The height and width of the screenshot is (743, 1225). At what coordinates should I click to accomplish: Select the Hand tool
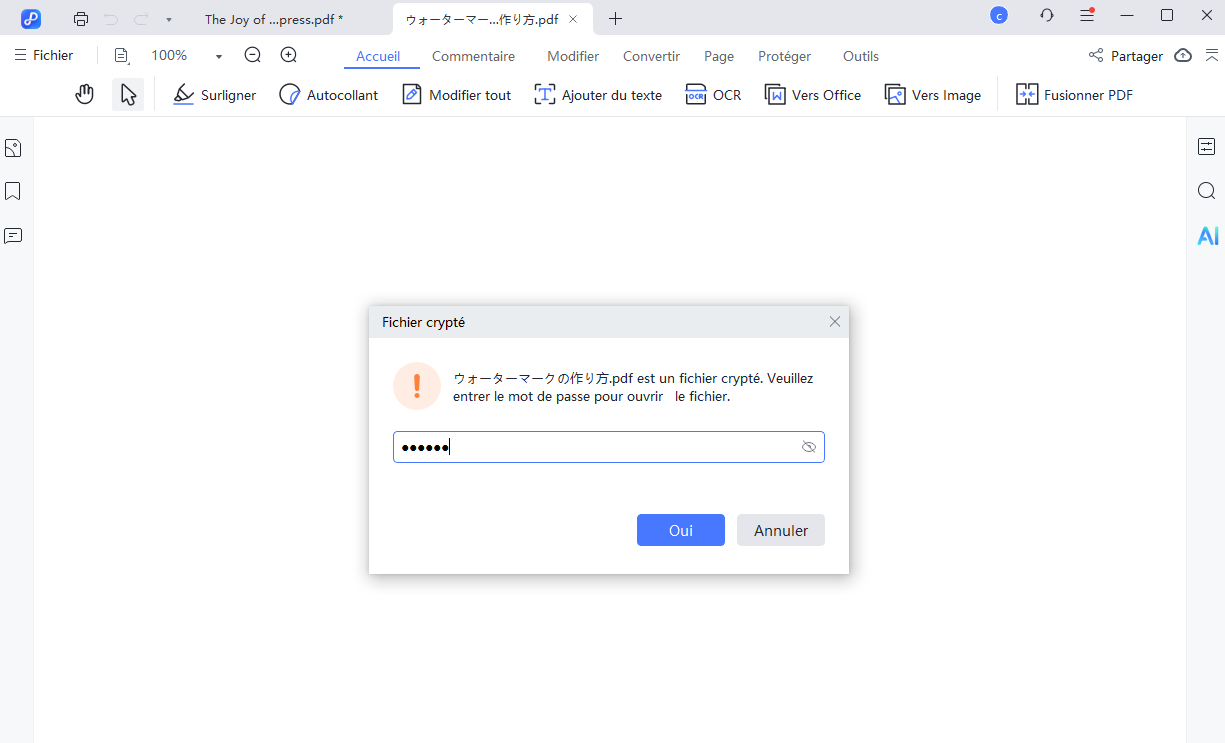[x=84, y=93]
